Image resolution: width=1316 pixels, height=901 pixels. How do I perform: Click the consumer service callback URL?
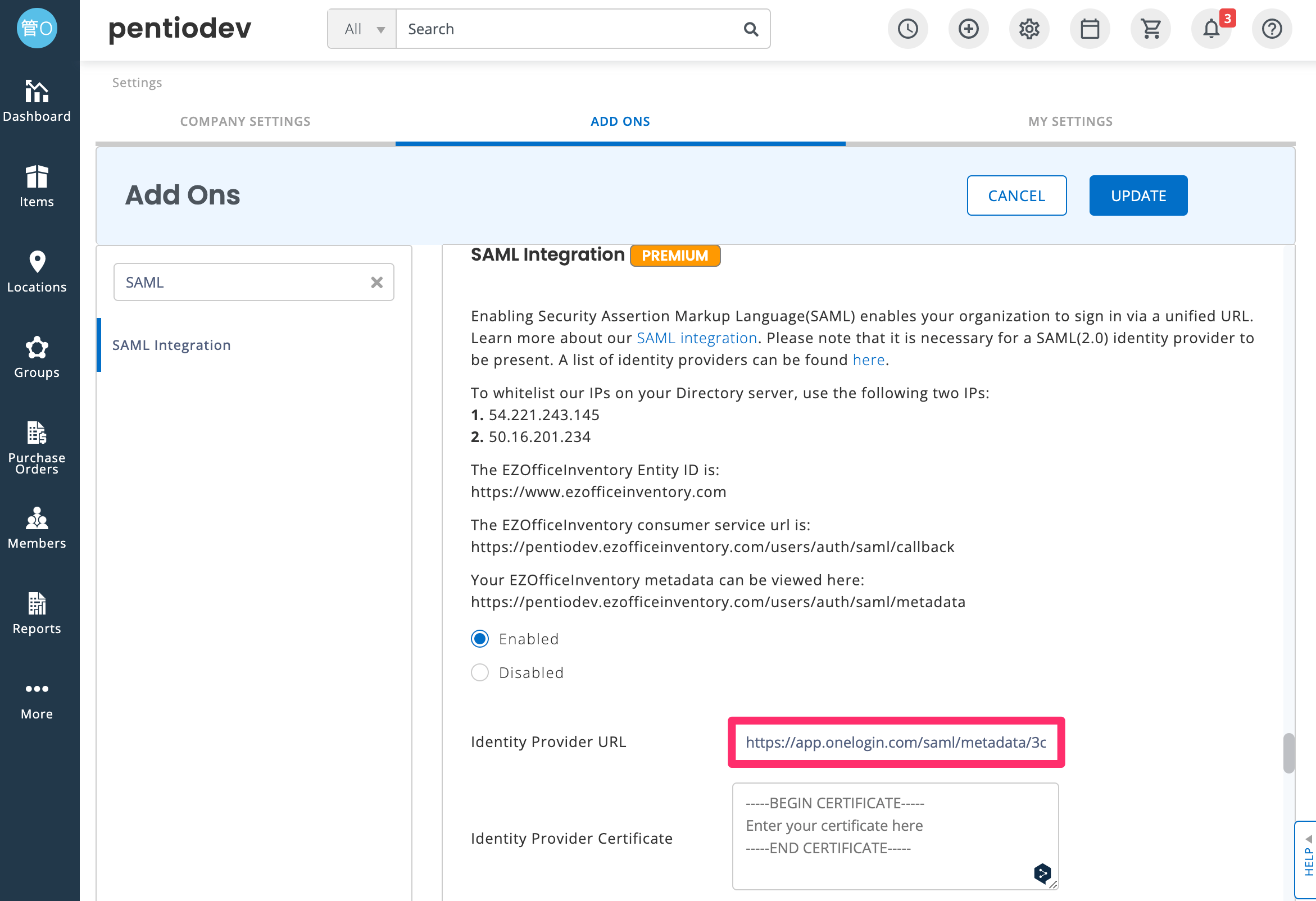(713, 547)
